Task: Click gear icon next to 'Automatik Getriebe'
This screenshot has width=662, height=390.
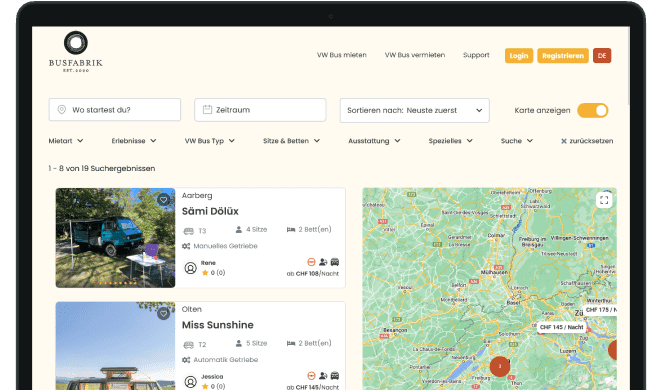Action: (186, 360)
